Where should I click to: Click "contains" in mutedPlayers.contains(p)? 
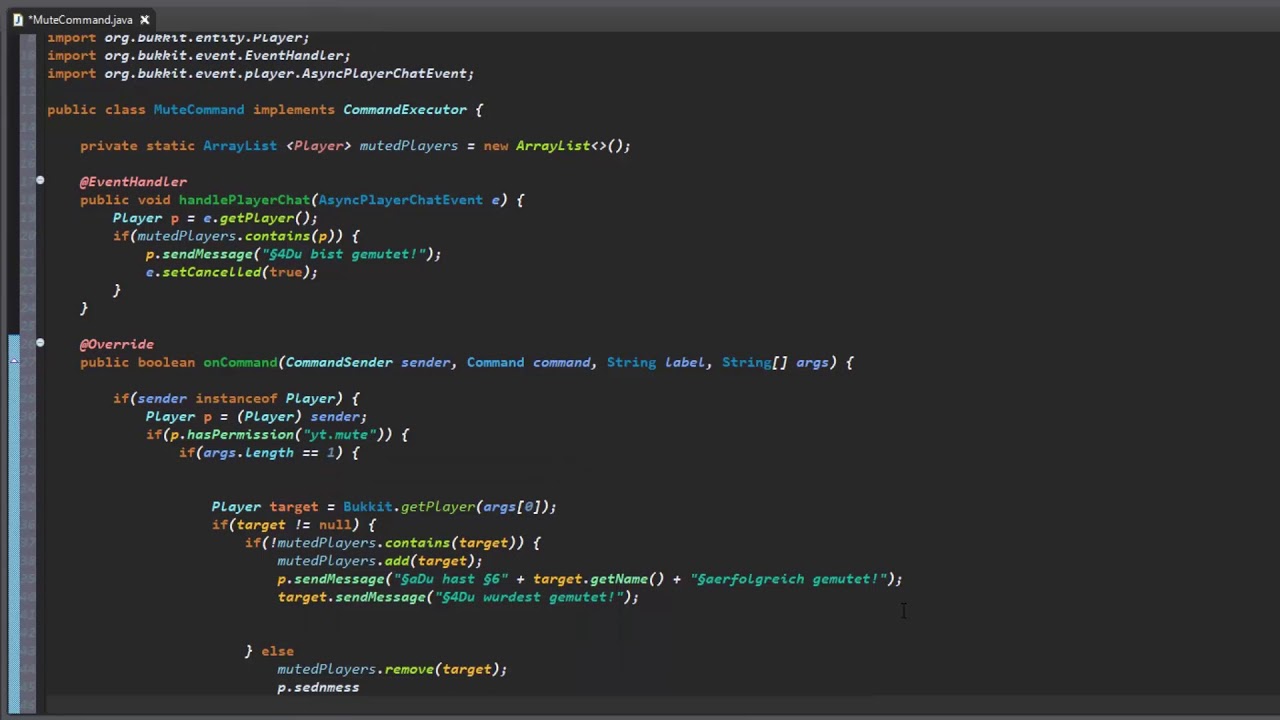[277, 236]
